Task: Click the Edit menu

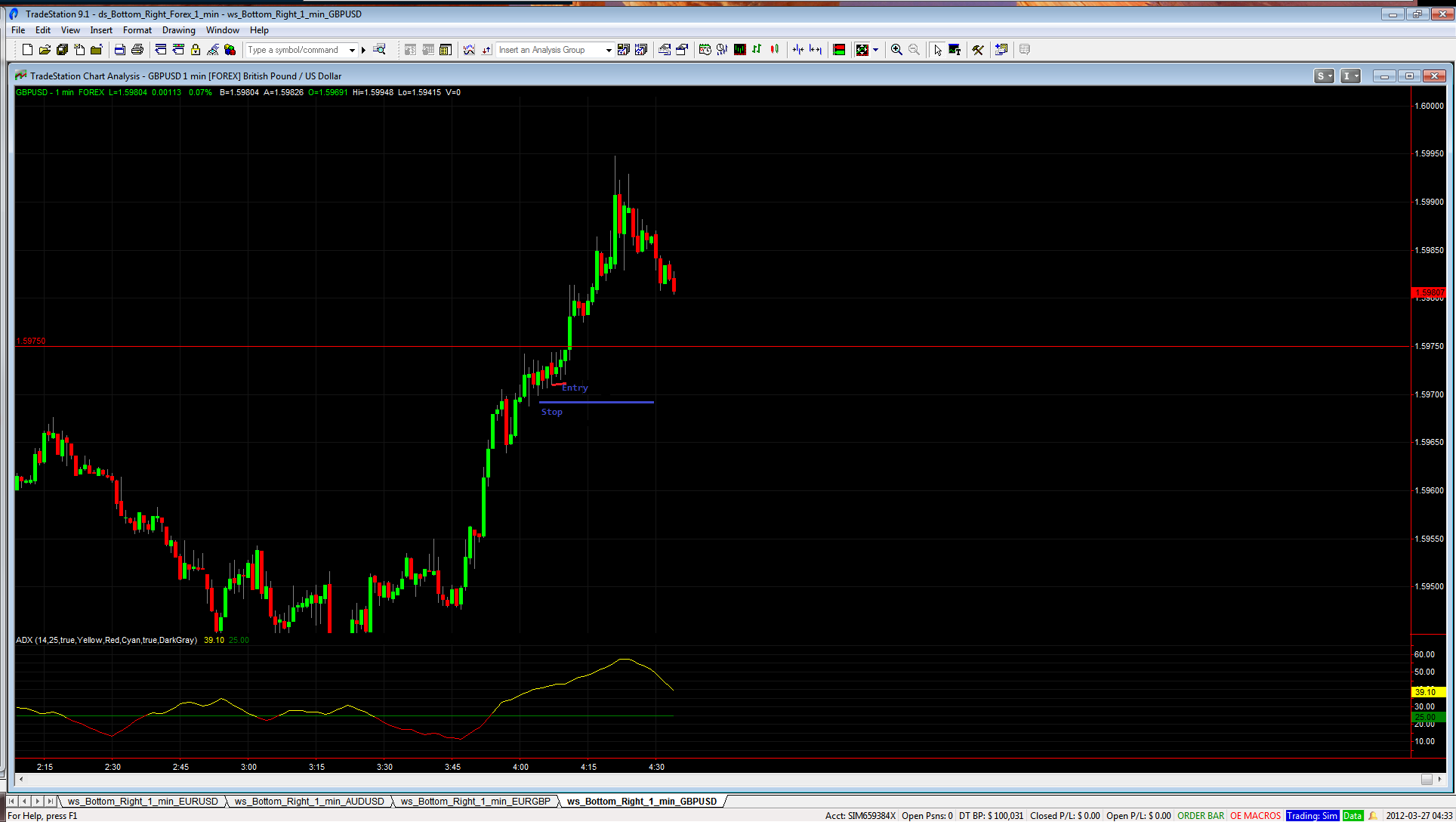Action: pos(43,30)
